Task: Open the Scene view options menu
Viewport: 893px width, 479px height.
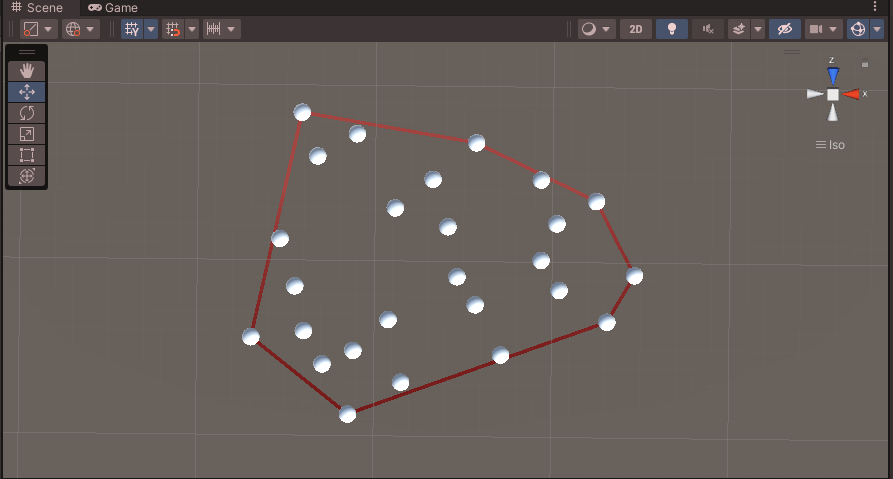Action: [x=875, y=7]
